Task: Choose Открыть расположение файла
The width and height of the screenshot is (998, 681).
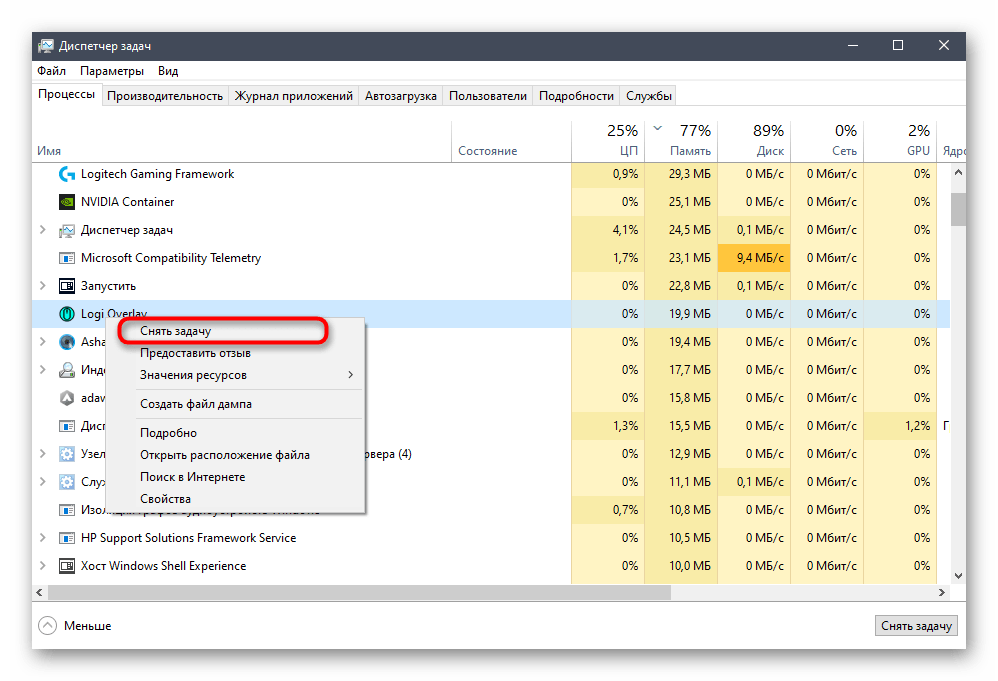Action: (235, 455)
